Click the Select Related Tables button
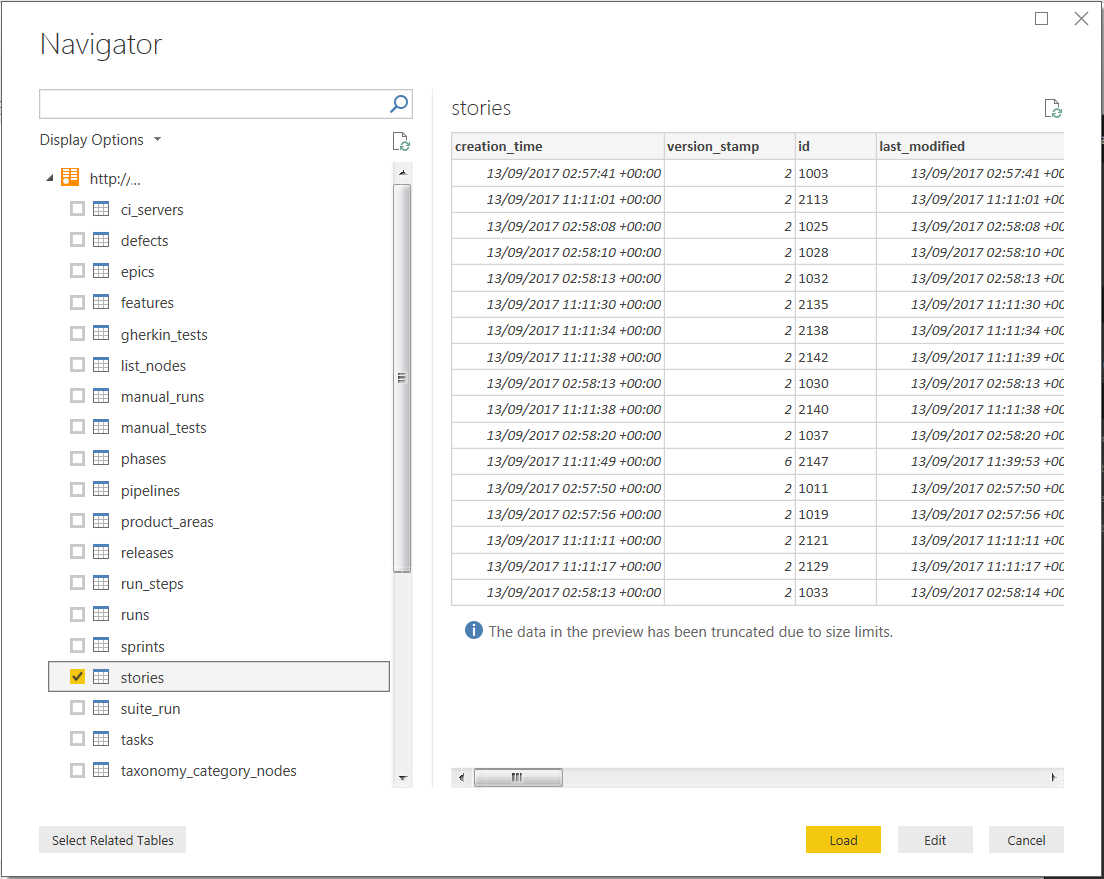 (113, 840)
